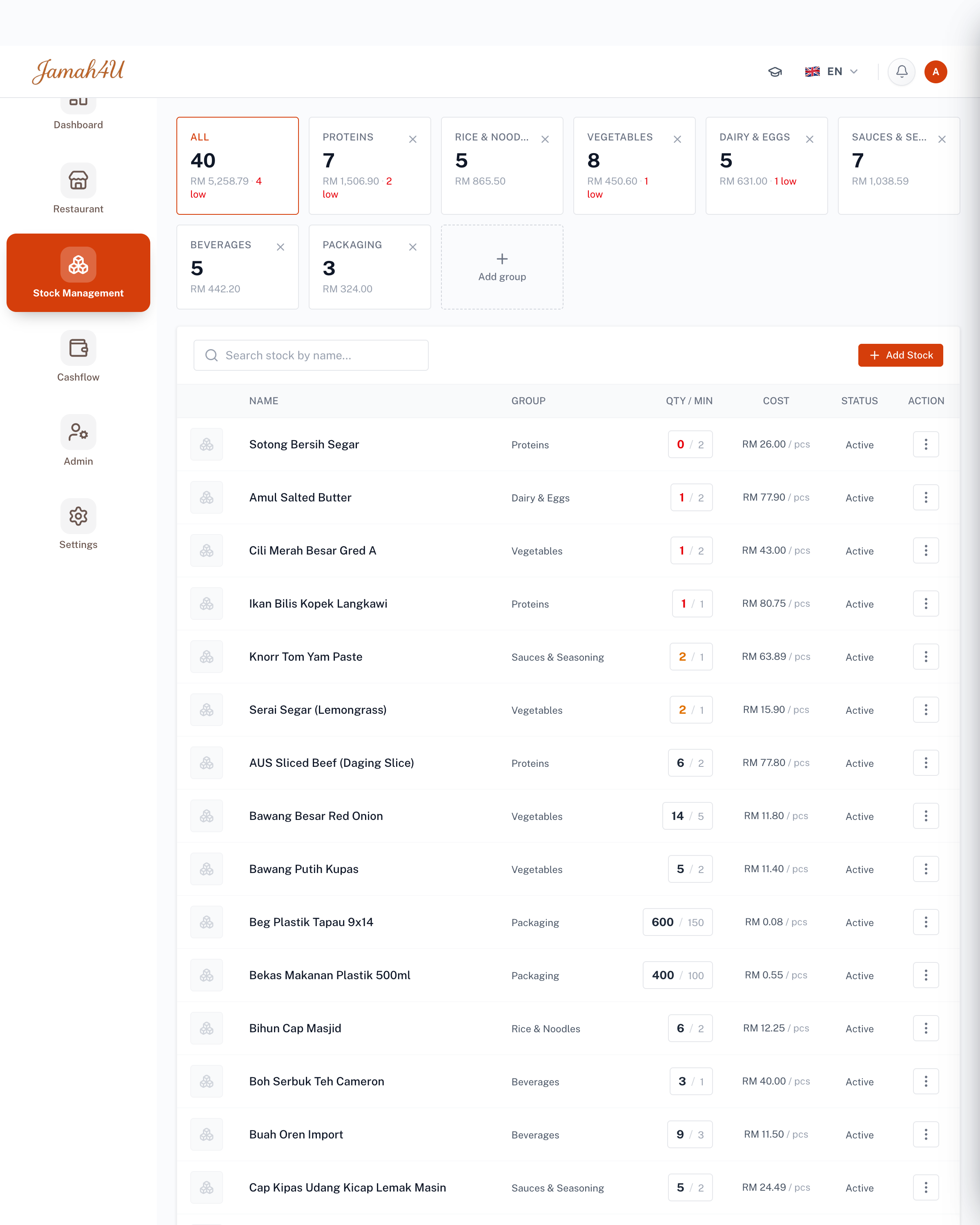Click the quantity box for Ikan Bilis Kopek Langkawi

tap(692, 604)
